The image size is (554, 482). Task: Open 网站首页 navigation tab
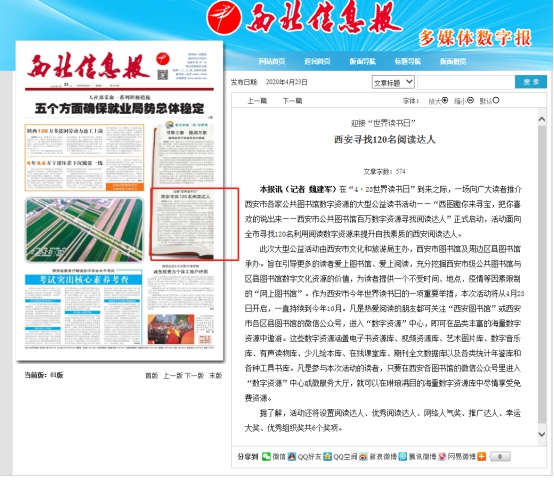point(272,61)
